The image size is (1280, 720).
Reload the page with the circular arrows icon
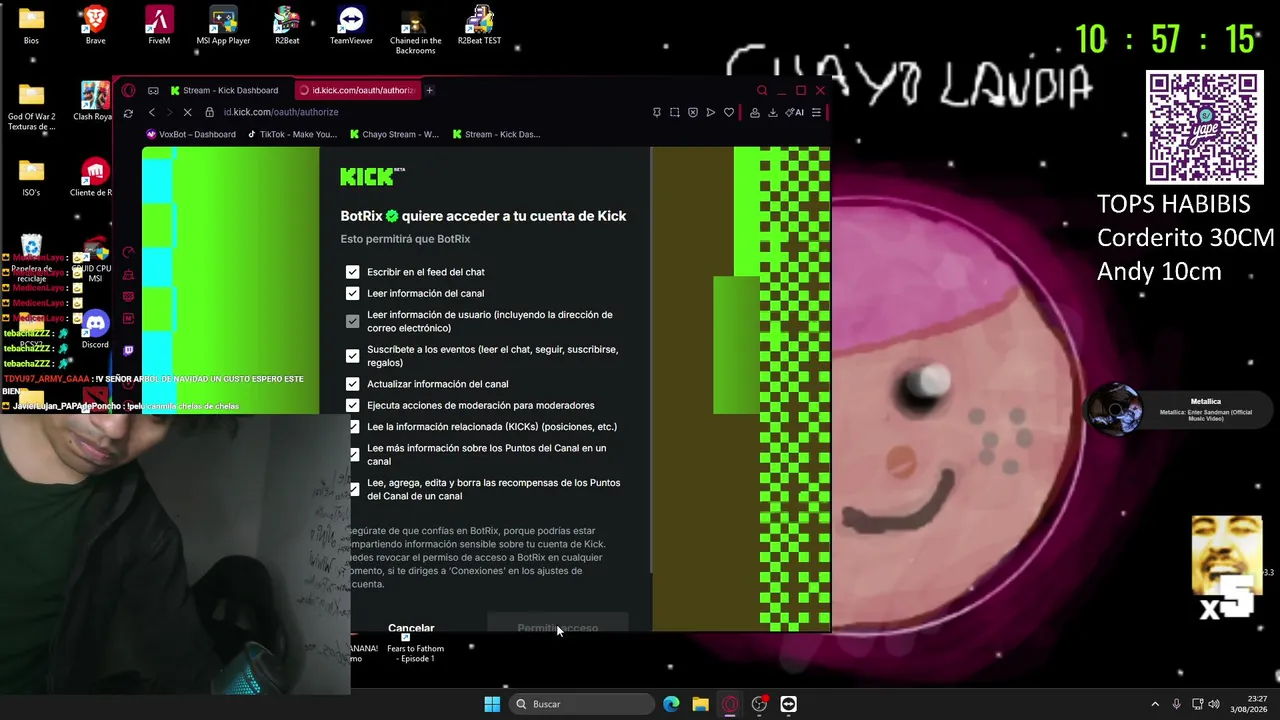(x=128, y=113)
